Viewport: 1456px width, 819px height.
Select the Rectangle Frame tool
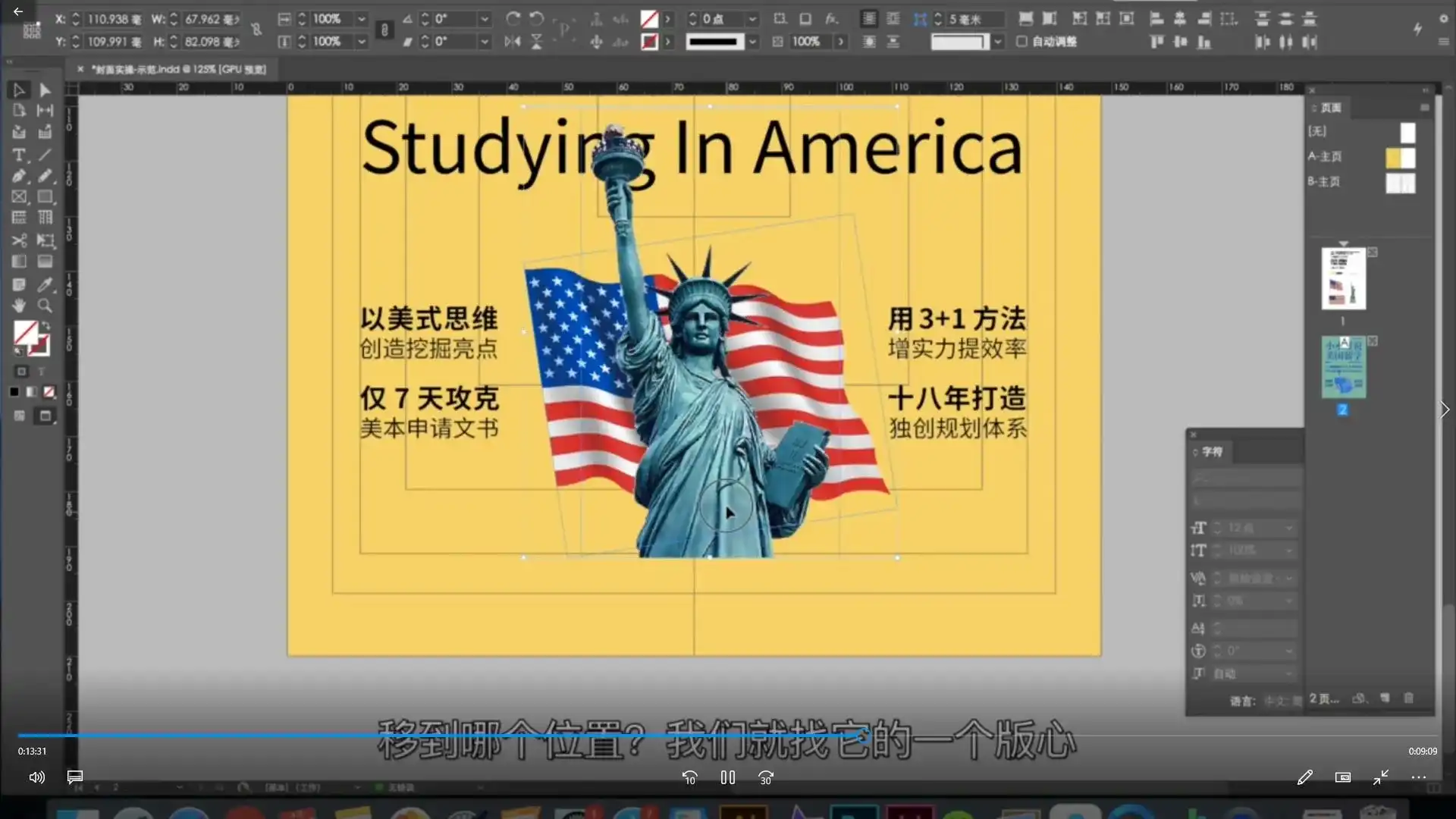(x=18, y=197)
